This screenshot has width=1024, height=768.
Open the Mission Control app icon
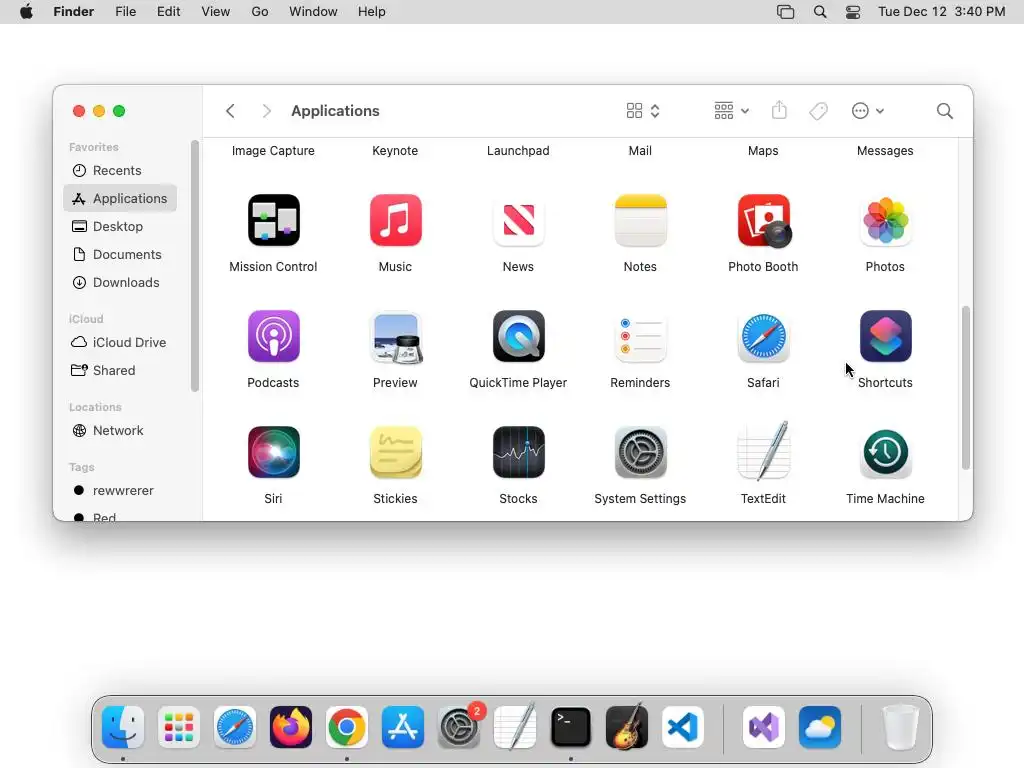[x=274, y=220]
